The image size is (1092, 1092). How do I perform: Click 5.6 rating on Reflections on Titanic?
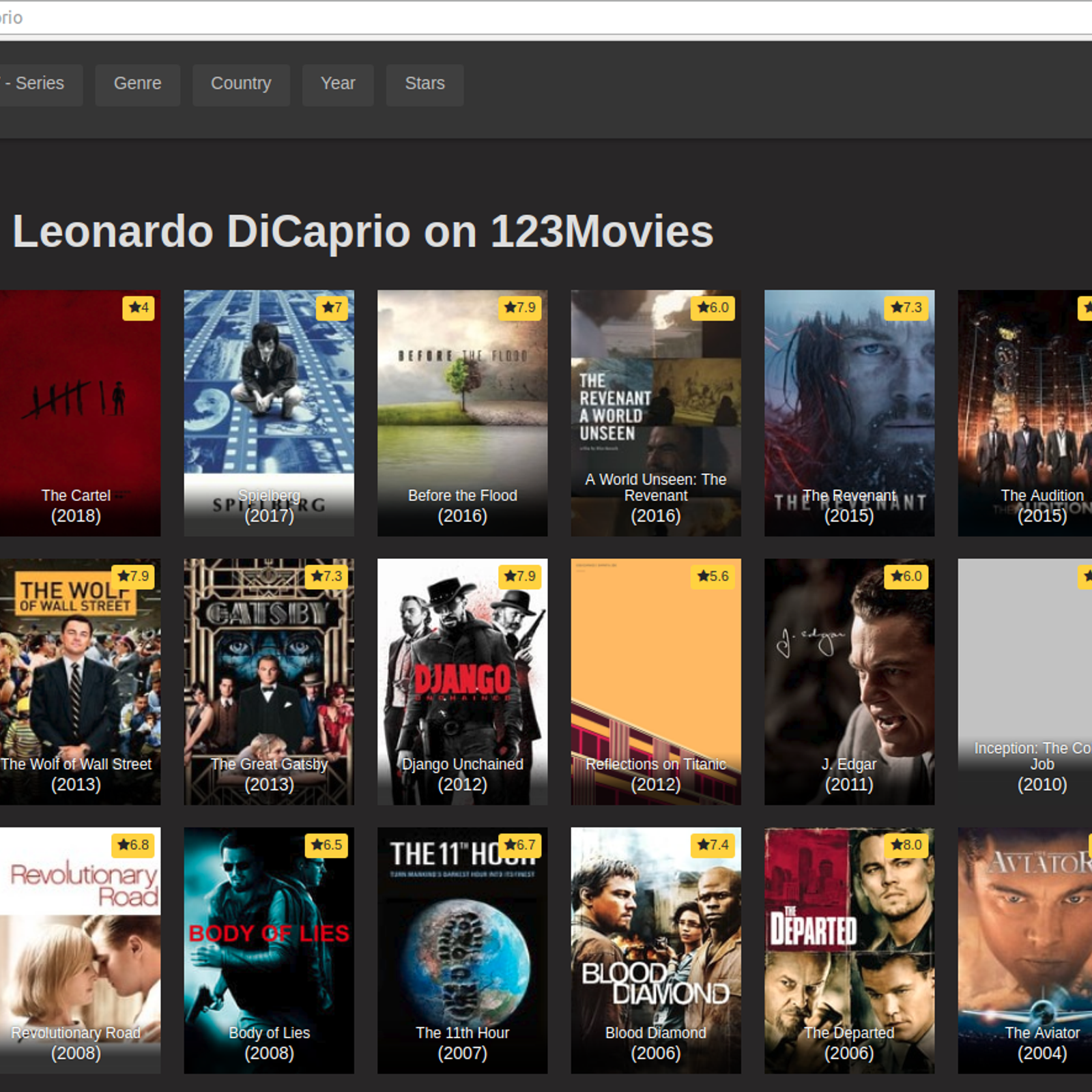713,577
